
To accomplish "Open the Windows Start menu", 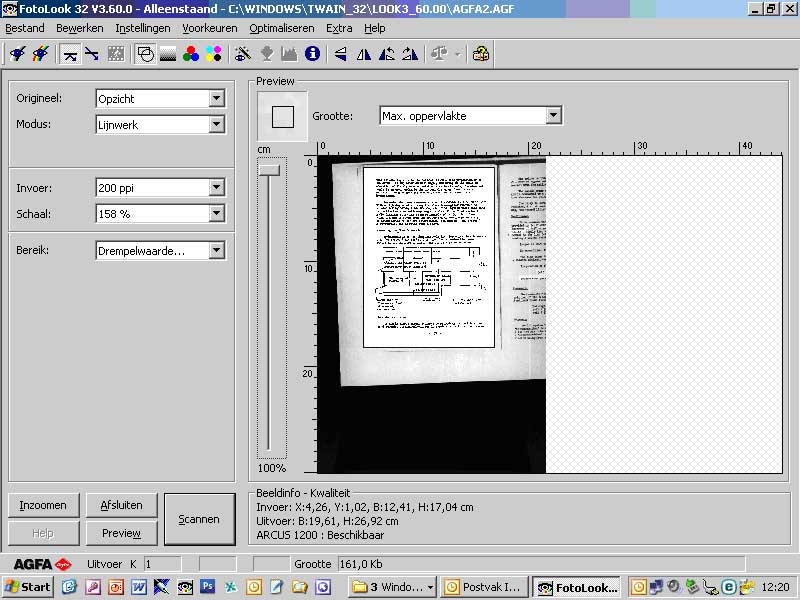I will coord(29,587).
